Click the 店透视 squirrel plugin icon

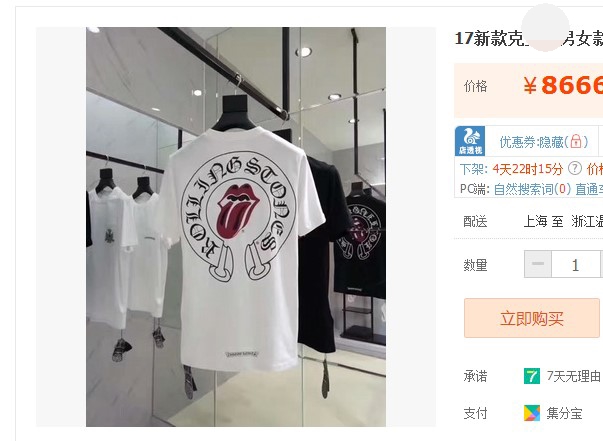470,141
